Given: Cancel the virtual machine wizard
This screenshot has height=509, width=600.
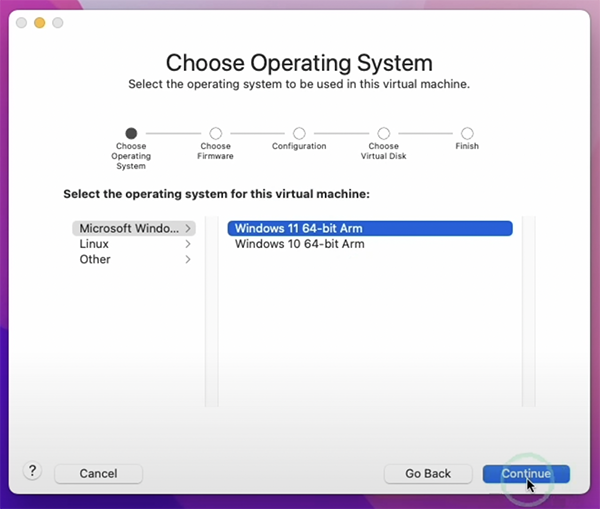Looking at the screenshot, I should (x=99, y=474).
